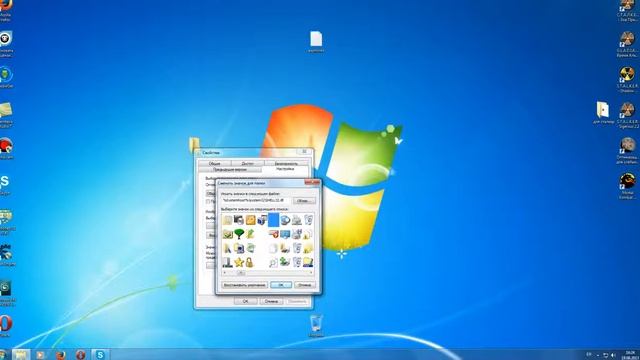Open Firefox from the taskbar

pyautogui.click(x=60, y=355)
